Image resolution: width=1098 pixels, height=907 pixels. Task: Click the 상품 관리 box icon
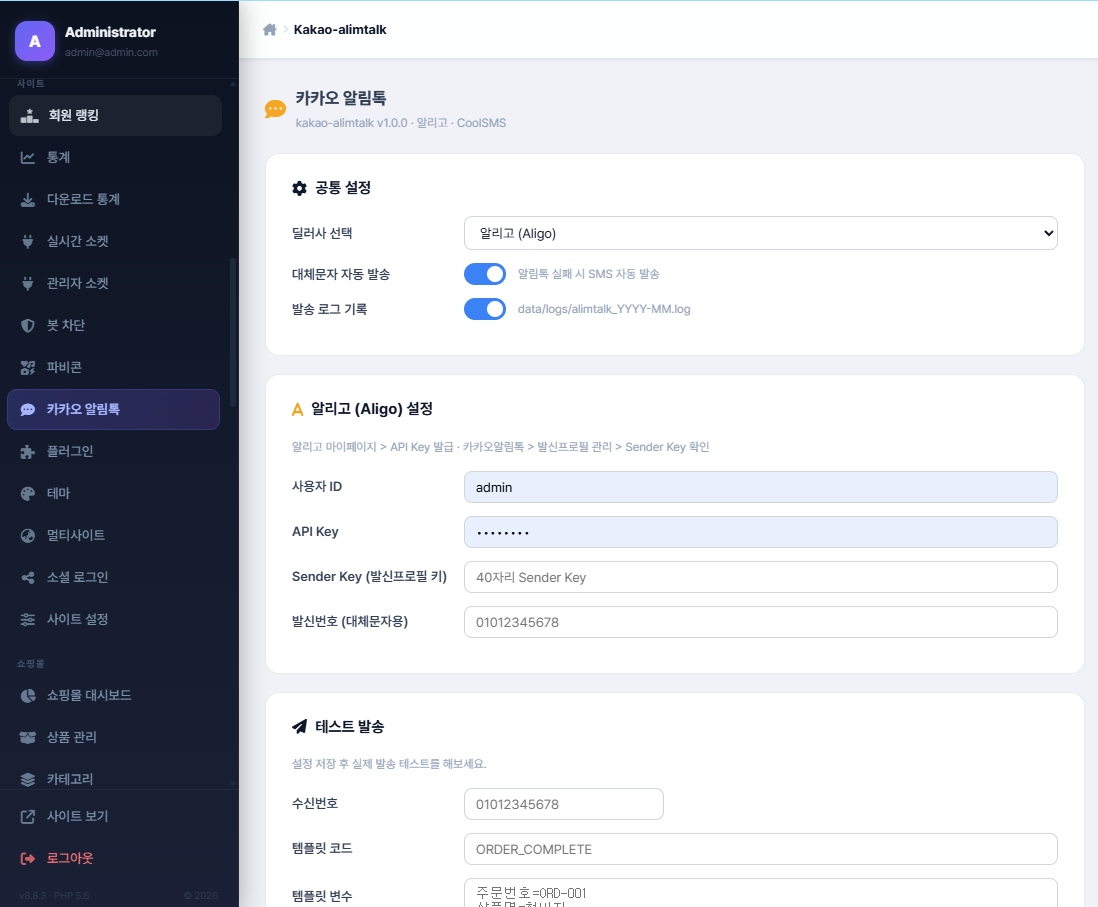[x=27, y=738]
